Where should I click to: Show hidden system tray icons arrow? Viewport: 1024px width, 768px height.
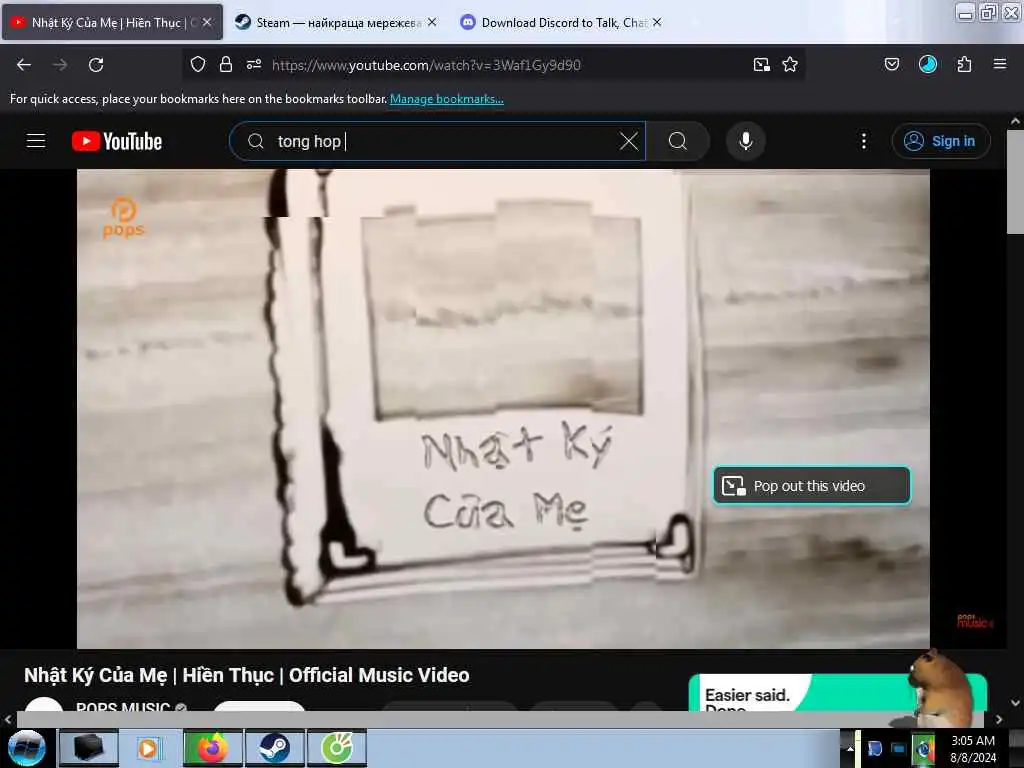tap(850, 748)
